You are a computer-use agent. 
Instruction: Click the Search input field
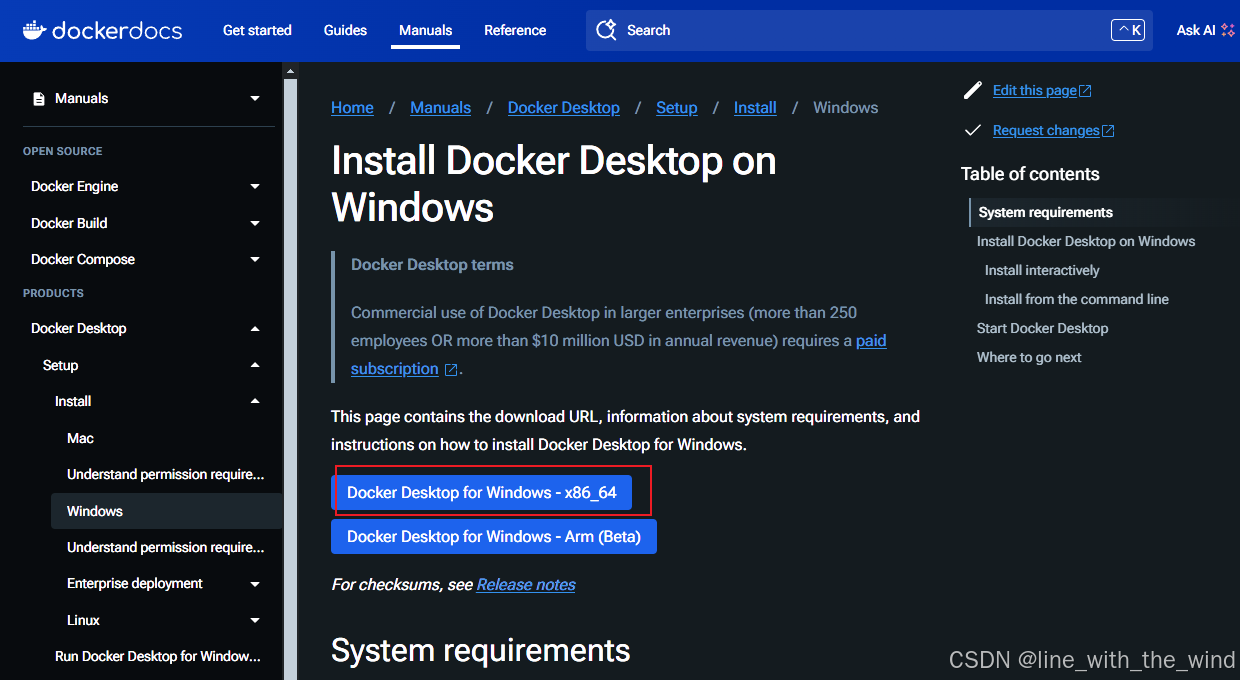pos(869,30)
